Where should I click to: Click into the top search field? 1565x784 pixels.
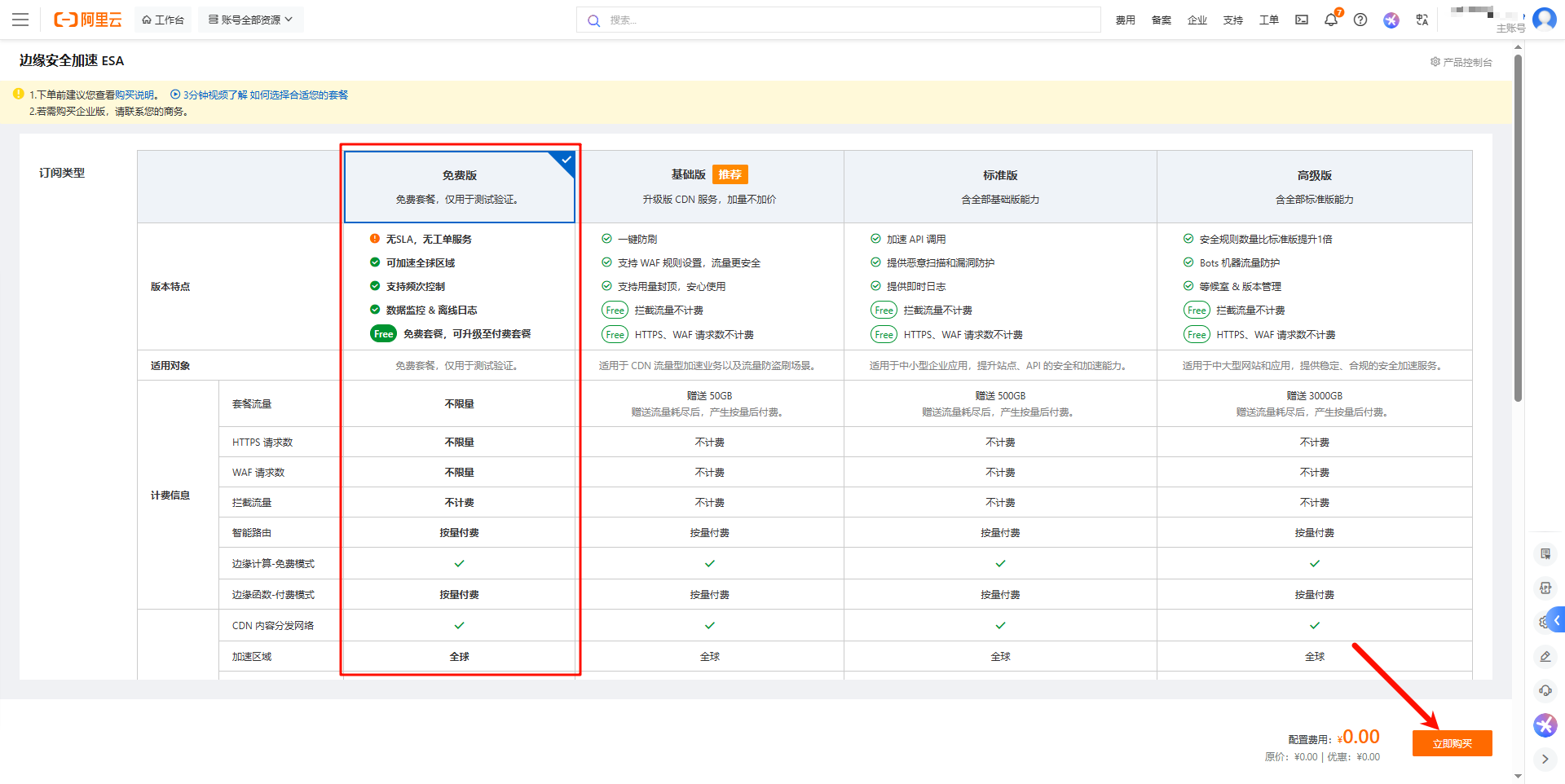click(x=840, y=20)
